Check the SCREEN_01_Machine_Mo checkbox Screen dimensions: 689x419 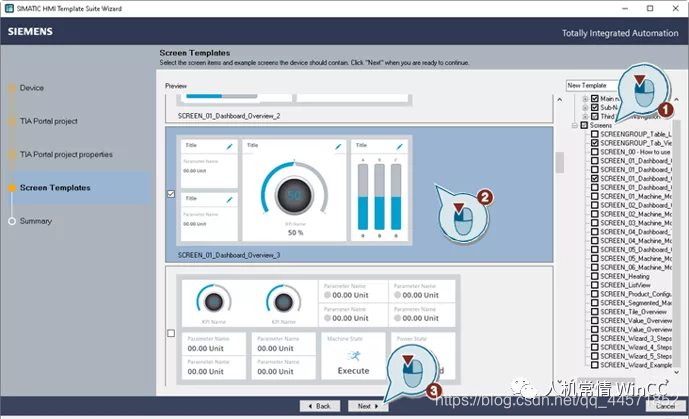[x=595, y=196]
